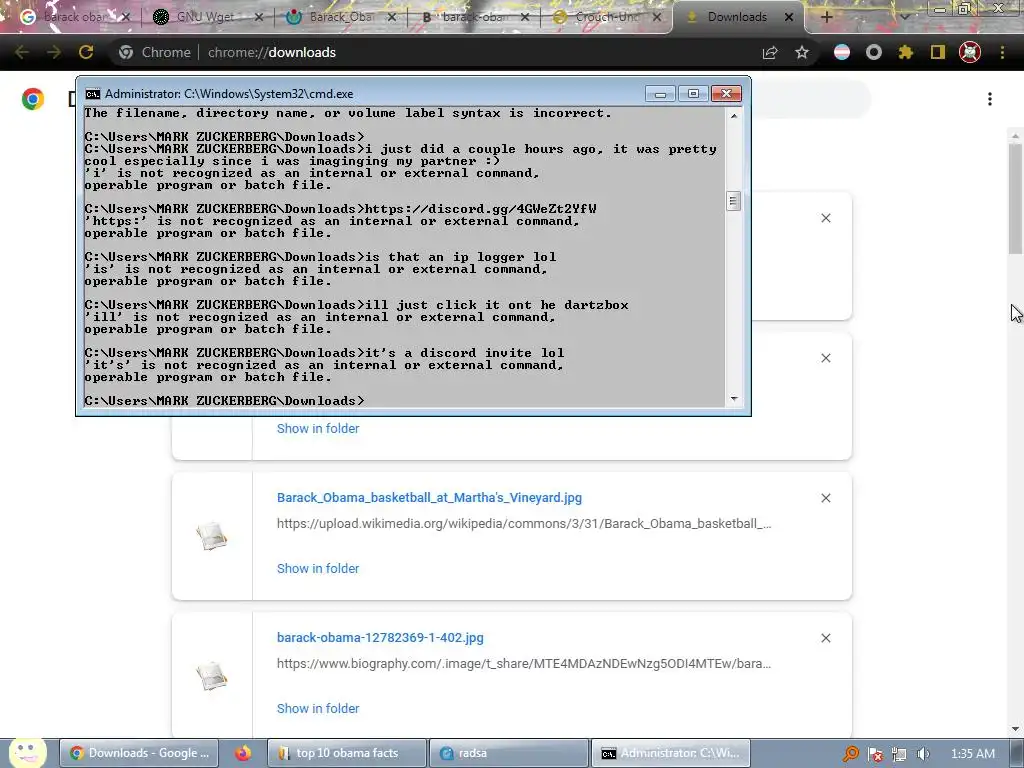Click Chrome's forward navigation arrow

point(54,52)
